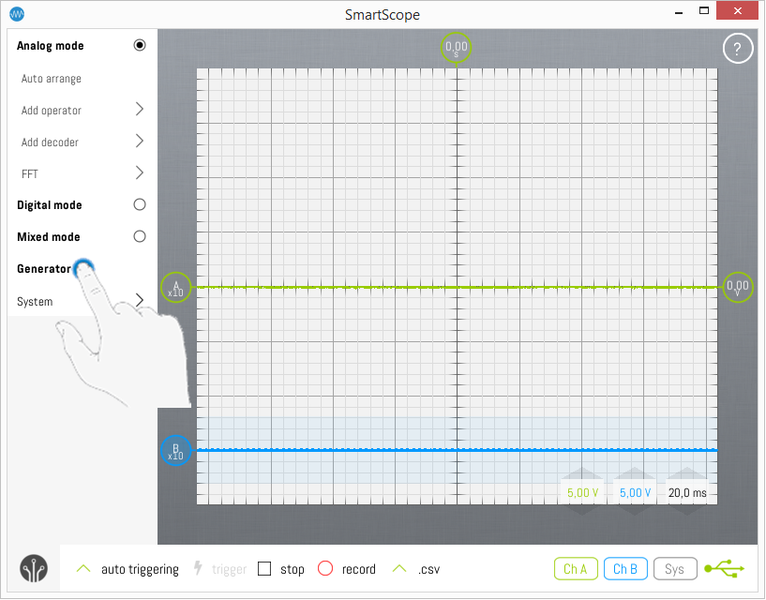Enable the stop checkbox

coord(265,569)
